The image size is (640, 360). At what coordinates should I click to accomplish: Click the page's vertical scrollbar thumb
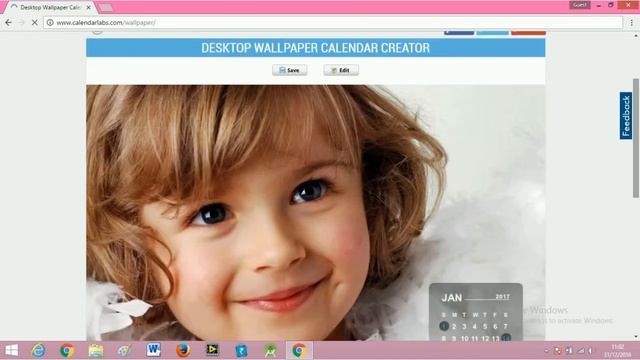click(636, 138)
